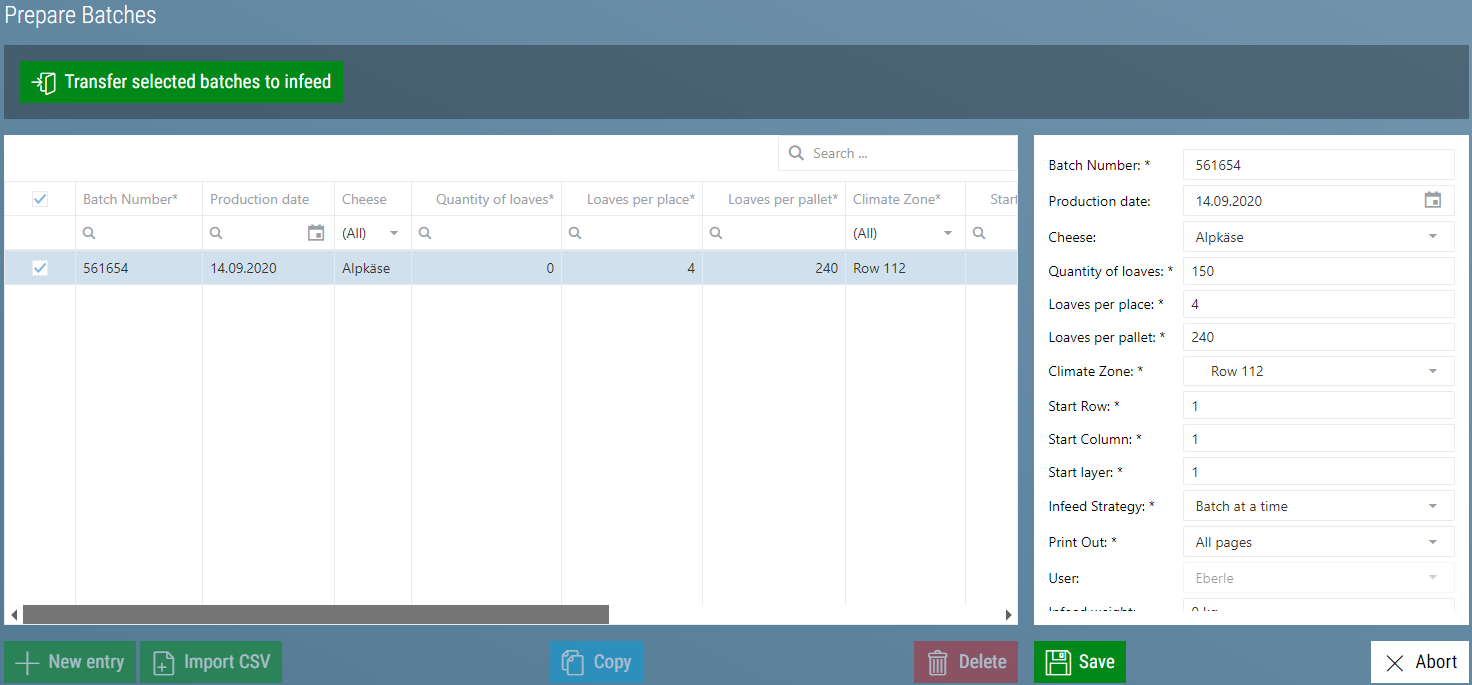Click the Save button
Screen dimensions: 1472x685
click(1079, 662)
